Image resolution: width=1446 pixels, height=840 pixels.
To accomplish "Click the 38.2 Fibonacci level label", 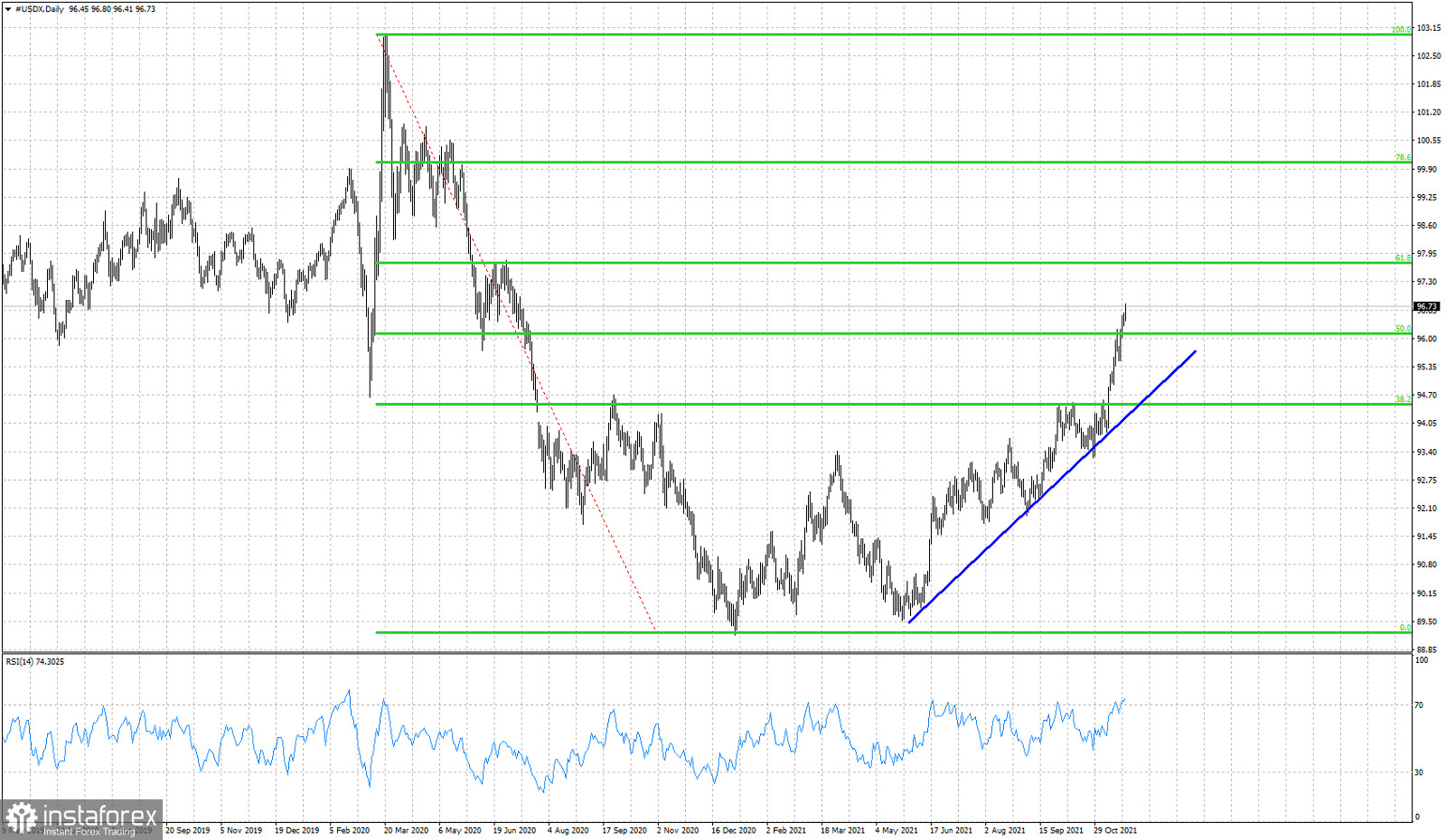I will 1403,399.
